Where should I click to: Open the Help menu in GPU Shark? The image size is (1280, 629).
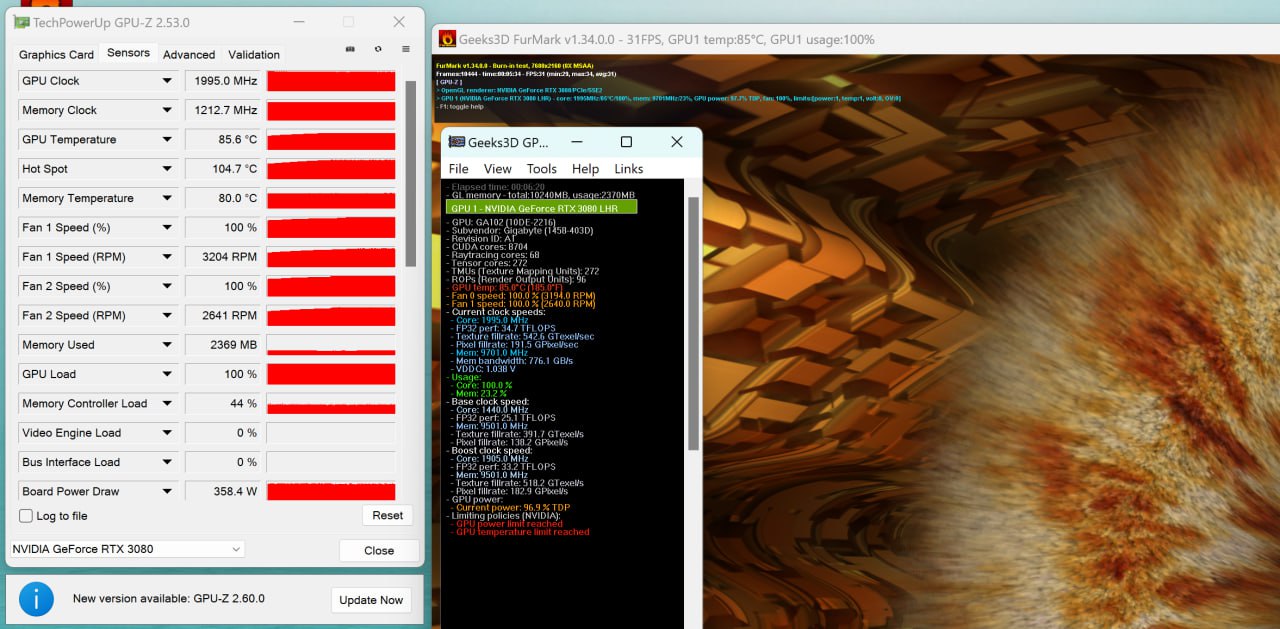point(585,169)
